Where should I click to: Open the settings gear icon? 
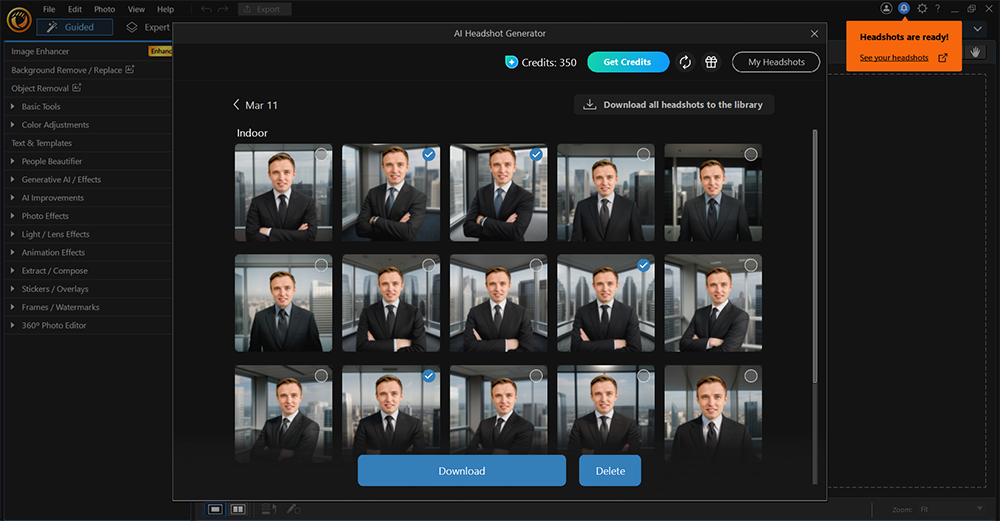(x=922, y=8)
